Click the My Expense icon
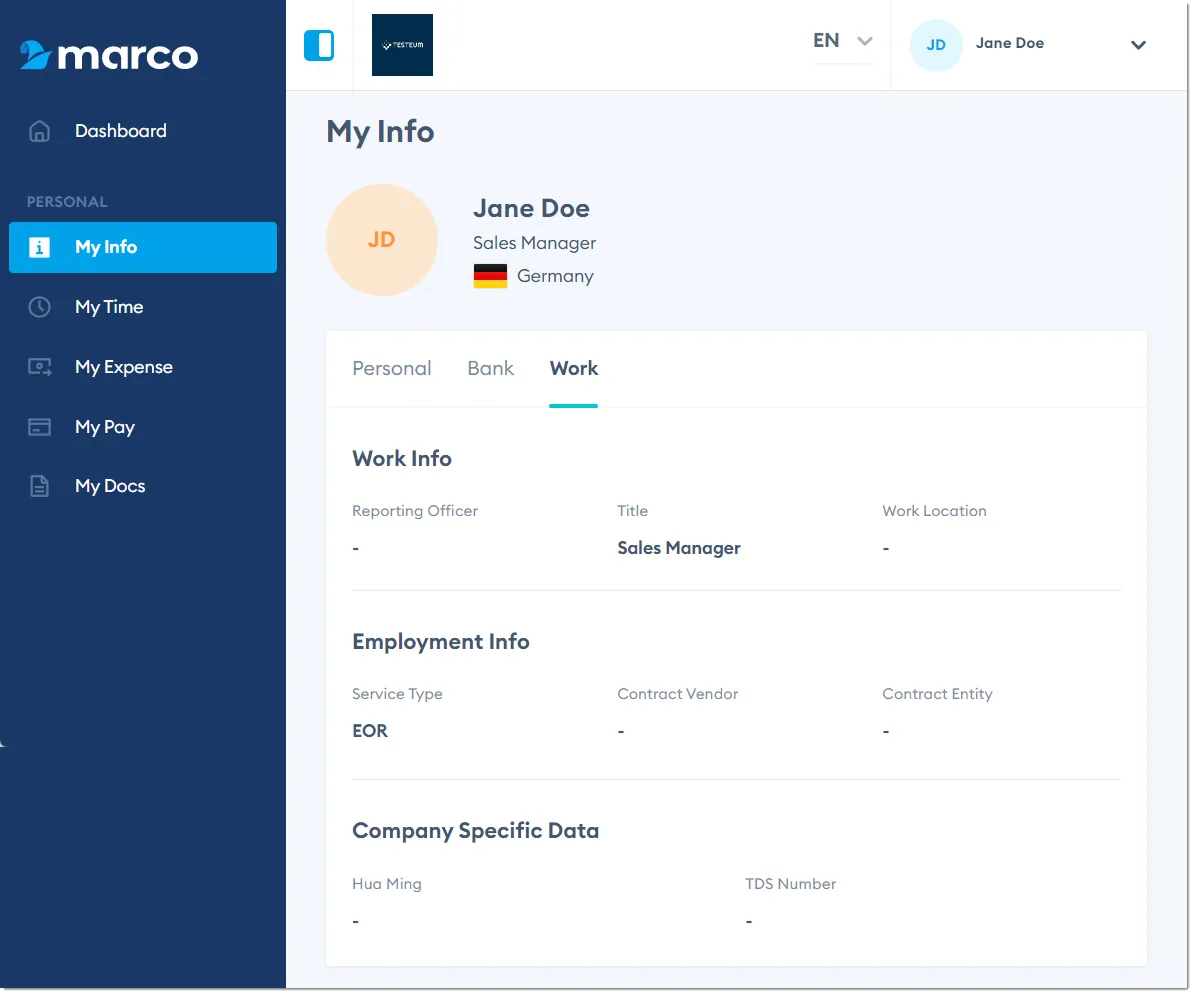The image size is (1193, 994). [x=40, y=367]
